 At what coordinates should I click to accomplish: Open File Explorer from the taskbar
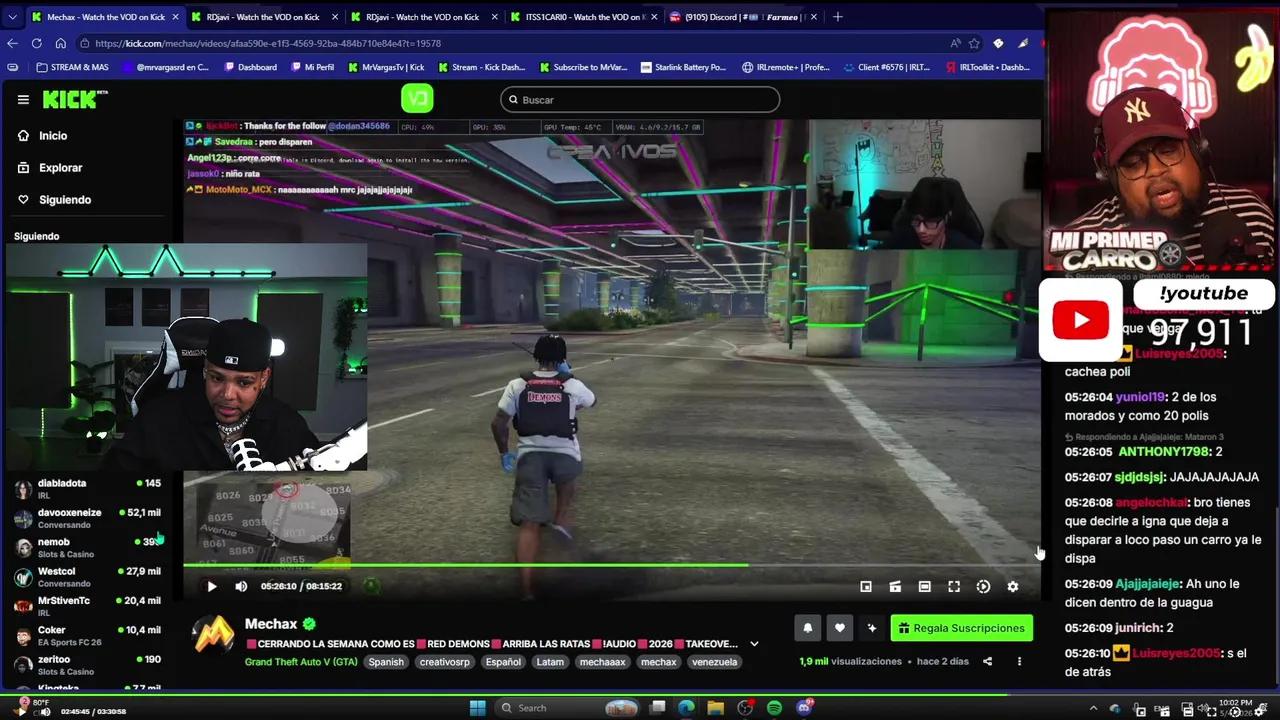pos(716,708)
